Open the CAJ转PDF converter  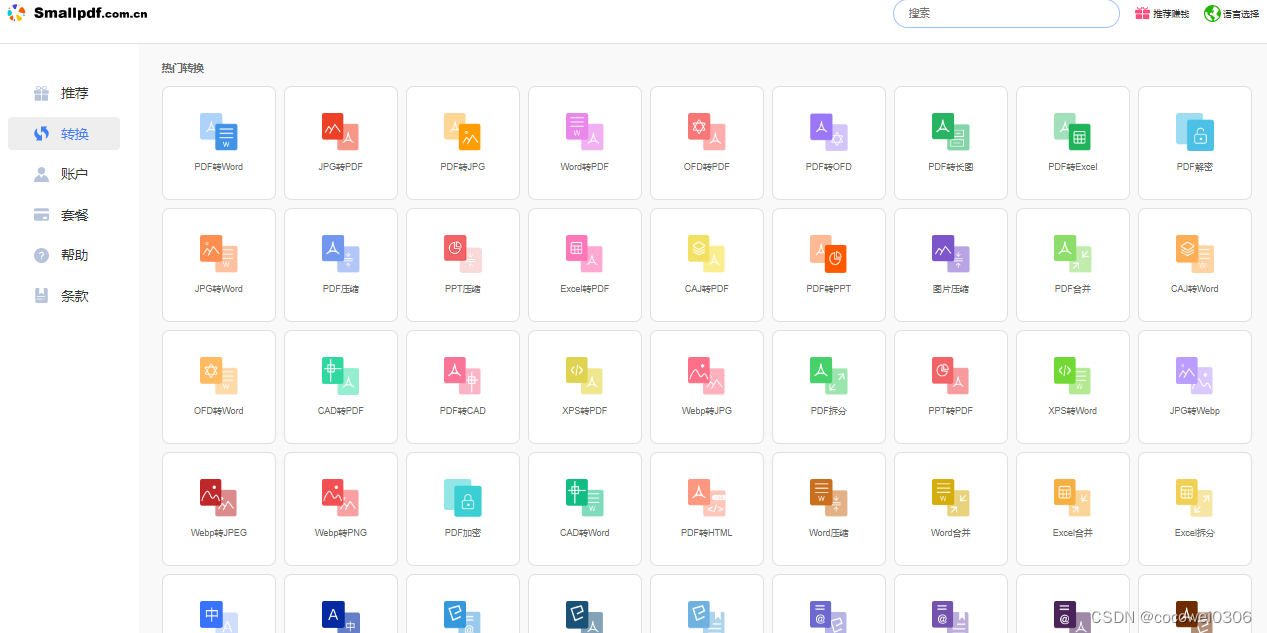(706, 265)
